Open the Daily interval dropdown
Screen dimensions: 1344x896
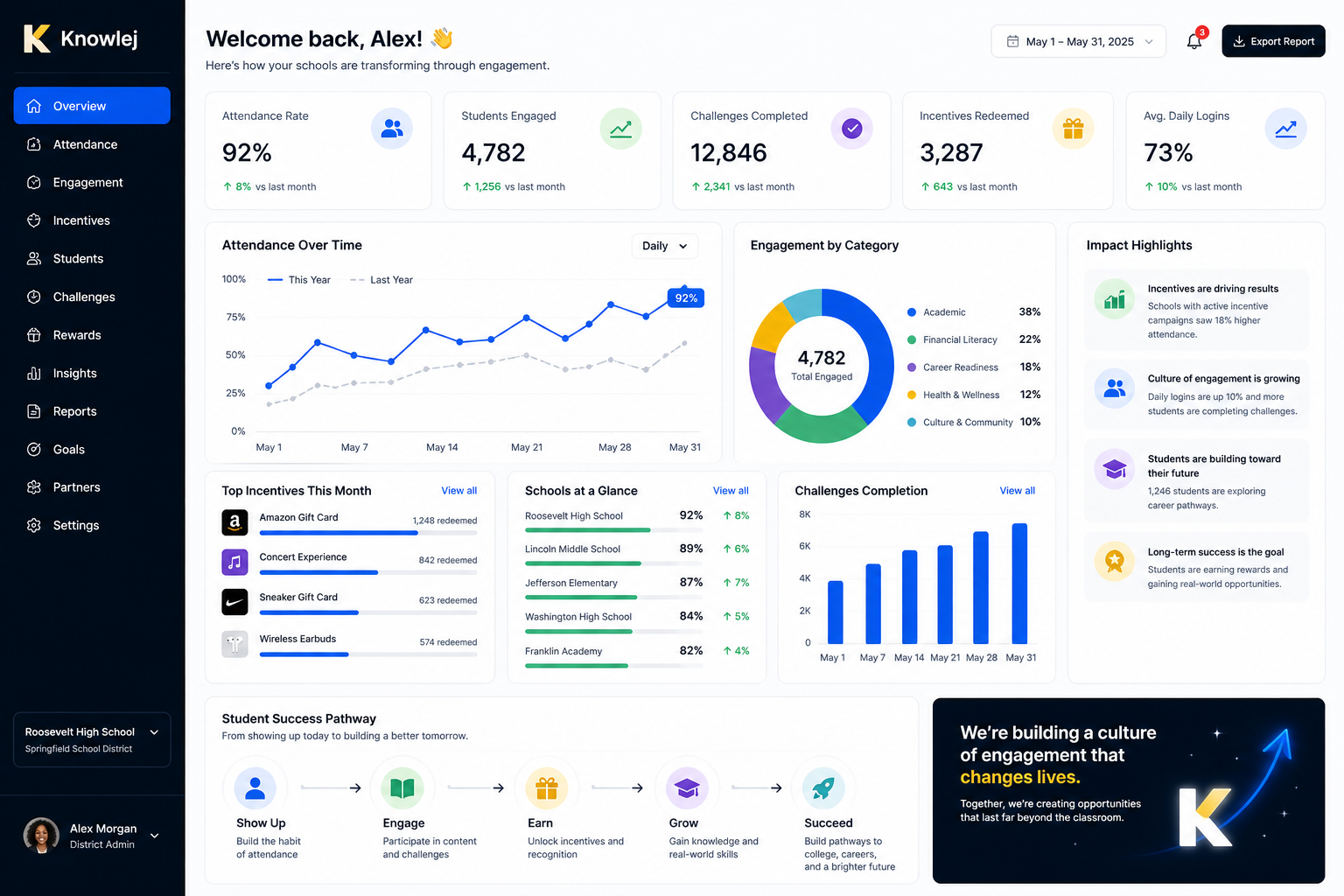(x=665, y=246)
